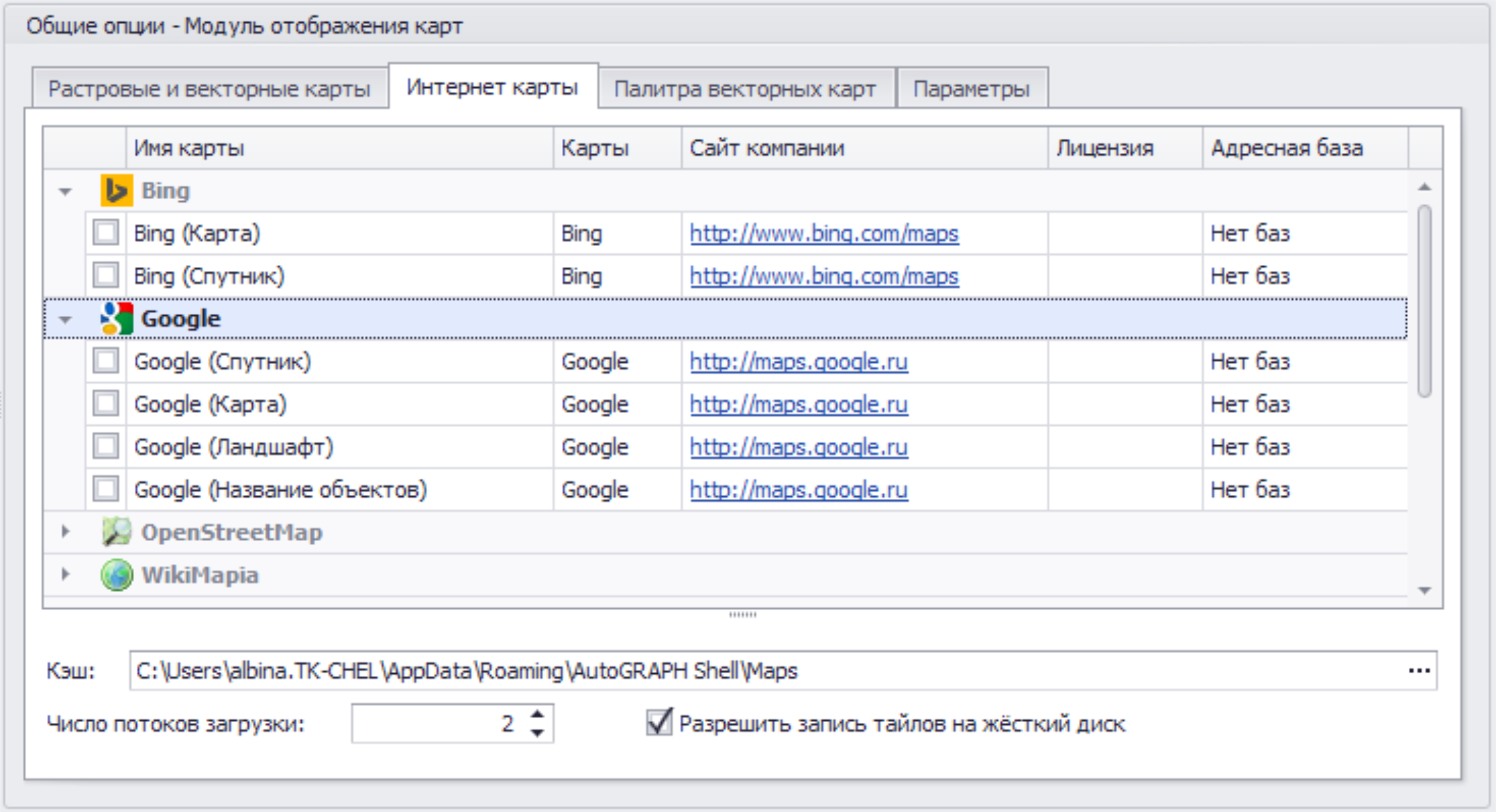Click the Лицензия column header
Image resolution: width=1496 pixels, height=812 pixels.
(x=1125, y=148)
